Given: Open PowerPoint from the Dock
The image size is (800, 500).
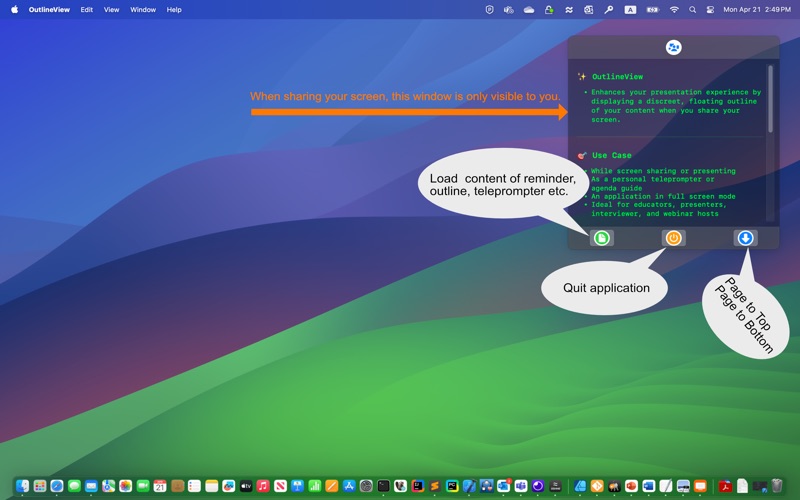Looking at the screenshot, I should pyautogui.click(x=631, y=486).
